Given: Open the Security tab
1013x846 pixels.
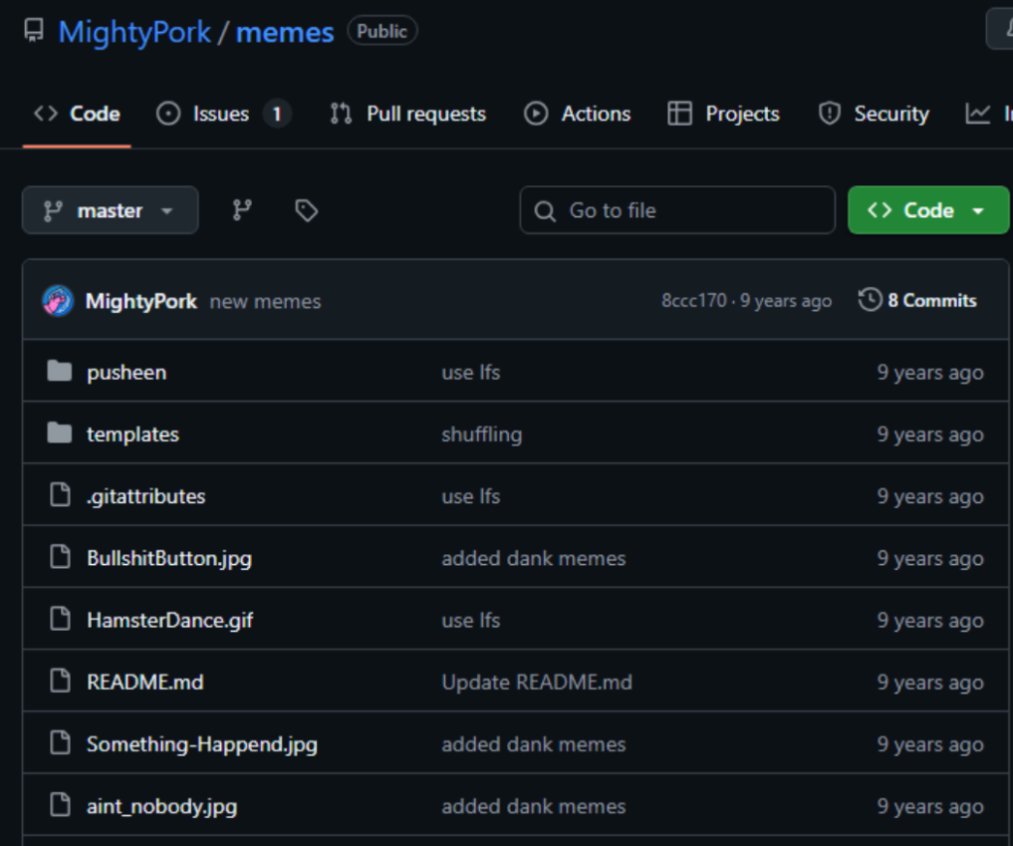Looking at the screenshot, I should tap(873, 114).
